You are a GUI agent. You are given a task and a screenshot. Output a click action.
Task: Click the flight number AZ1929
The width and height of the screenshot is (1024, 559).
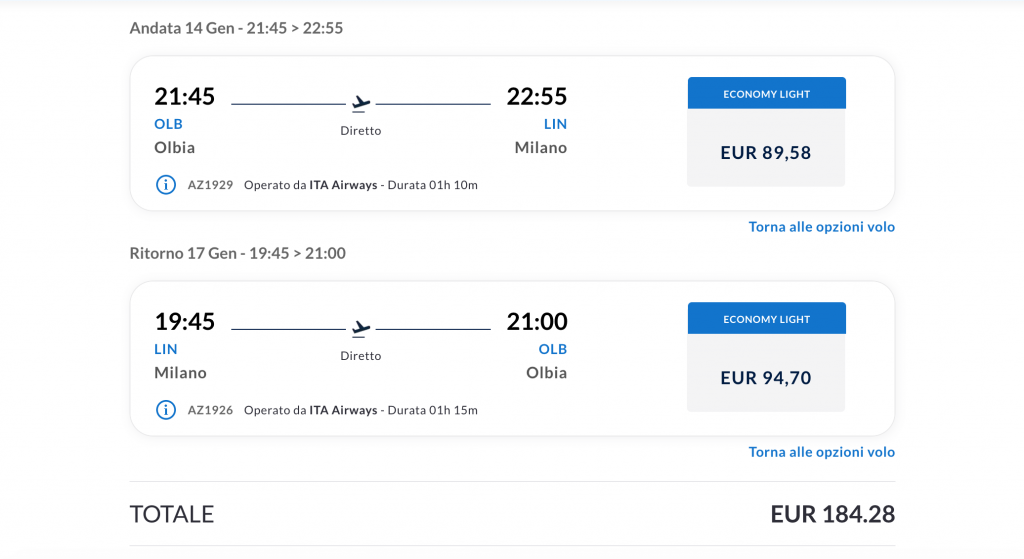point(210,185)
